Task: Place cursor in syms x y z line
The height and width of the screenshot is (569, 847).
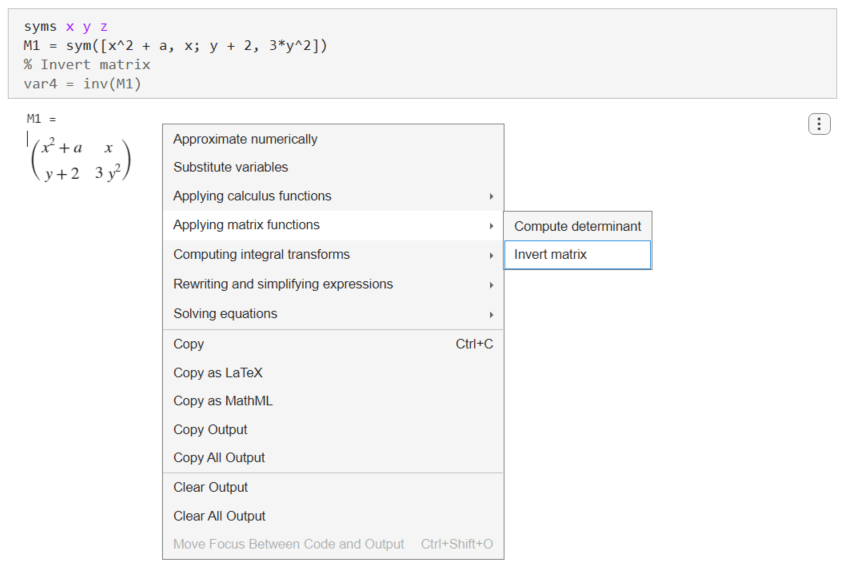Action: [66, 27]
